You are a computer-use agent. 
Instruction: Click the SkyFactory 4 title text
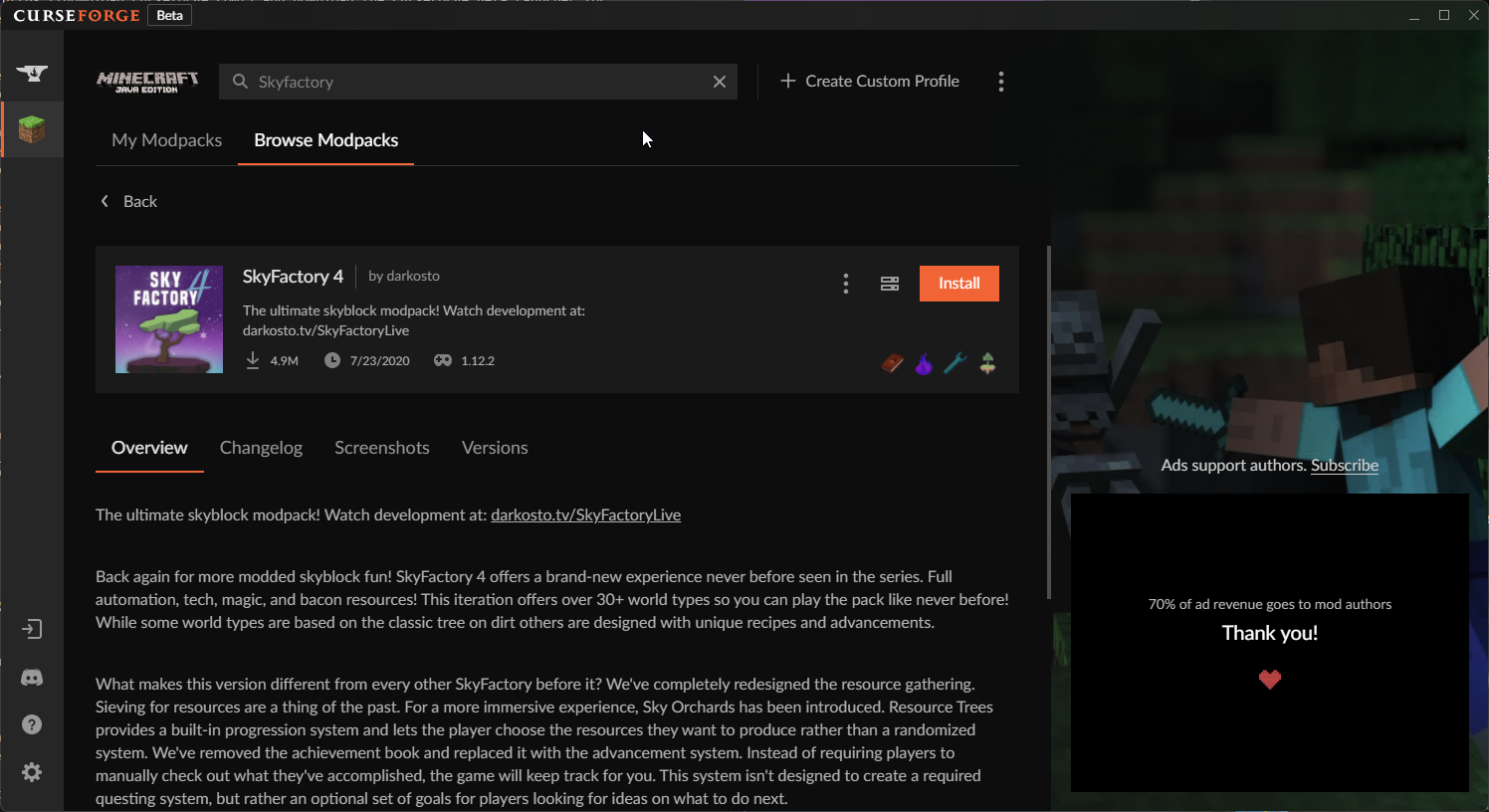pyautogui.click(x=293, y=277)
